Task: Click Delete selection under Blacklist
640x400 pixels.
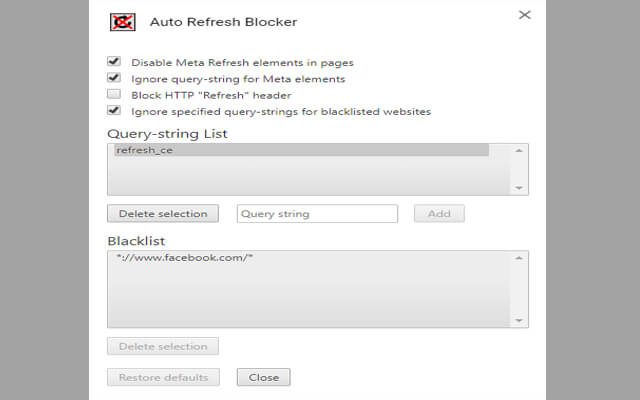Action: (x=162, y=346)
